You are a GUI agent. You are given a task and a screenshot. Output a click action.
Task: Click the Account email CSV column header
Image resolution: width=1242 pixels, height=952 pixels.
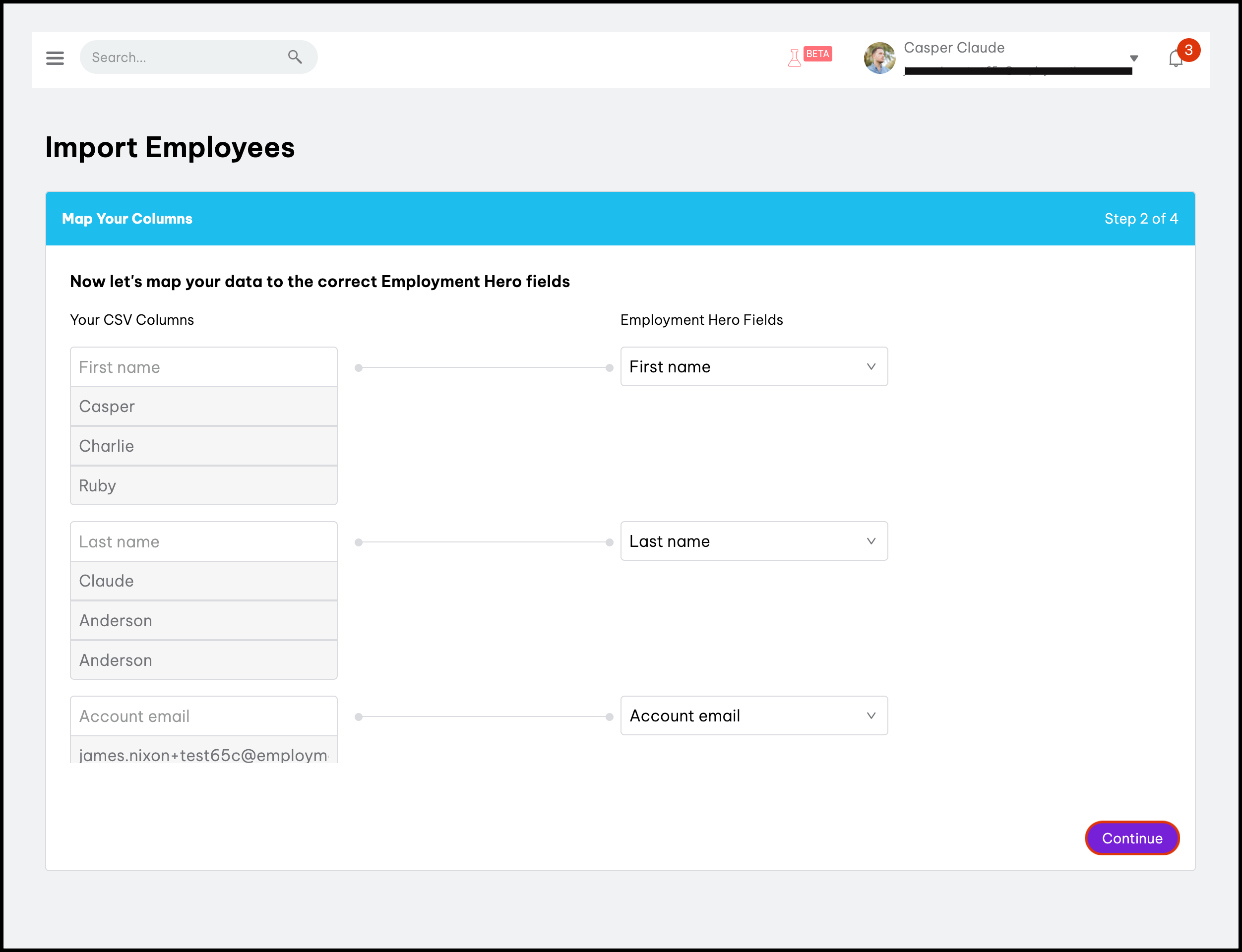click(203, 716)
